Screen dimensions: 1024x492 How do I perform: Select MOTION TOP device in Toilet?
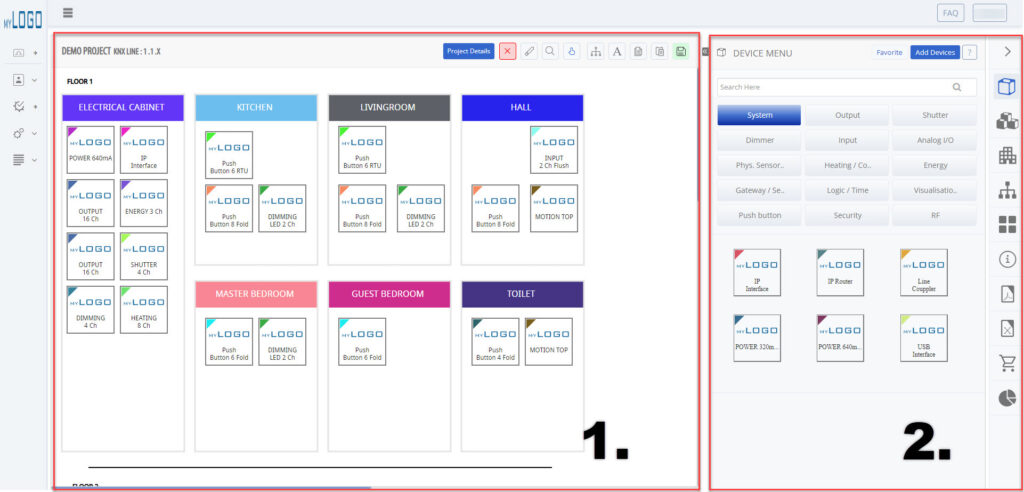(549, 342)
